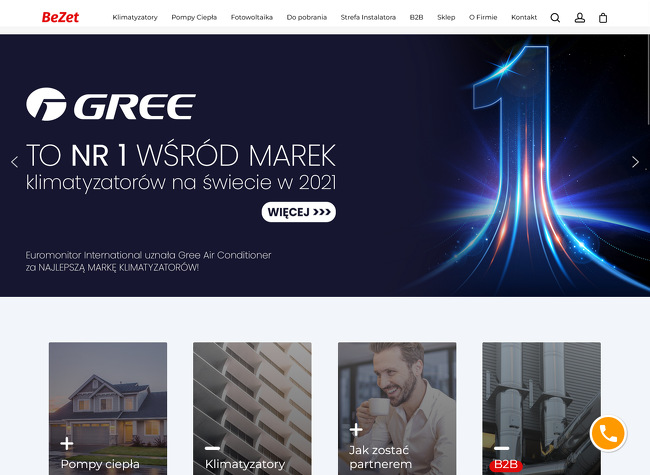Open Klimatyzatory menu item
Screen dimensions: 650x475
[x=135, y=17]
